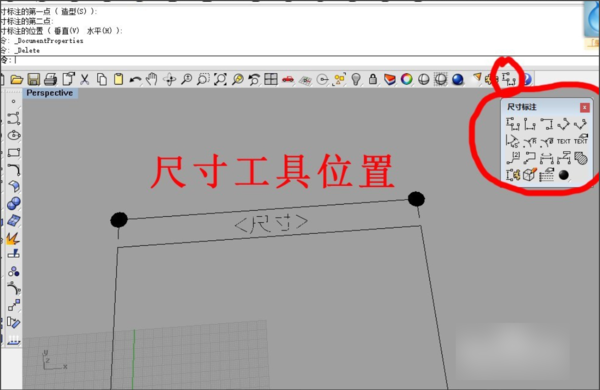The width and height of the screenshot is (600, 390).
Task: Undo the last action with the arrow icon
Action: pos(135,80)
